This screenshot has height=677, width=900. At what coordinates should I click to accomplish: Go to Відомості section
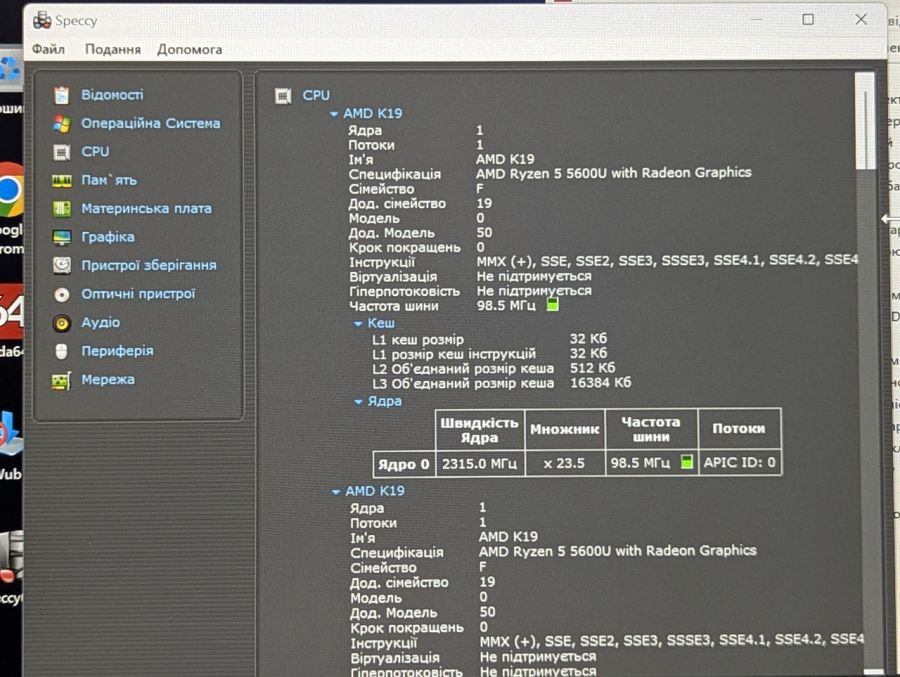[x=112, y=95]
